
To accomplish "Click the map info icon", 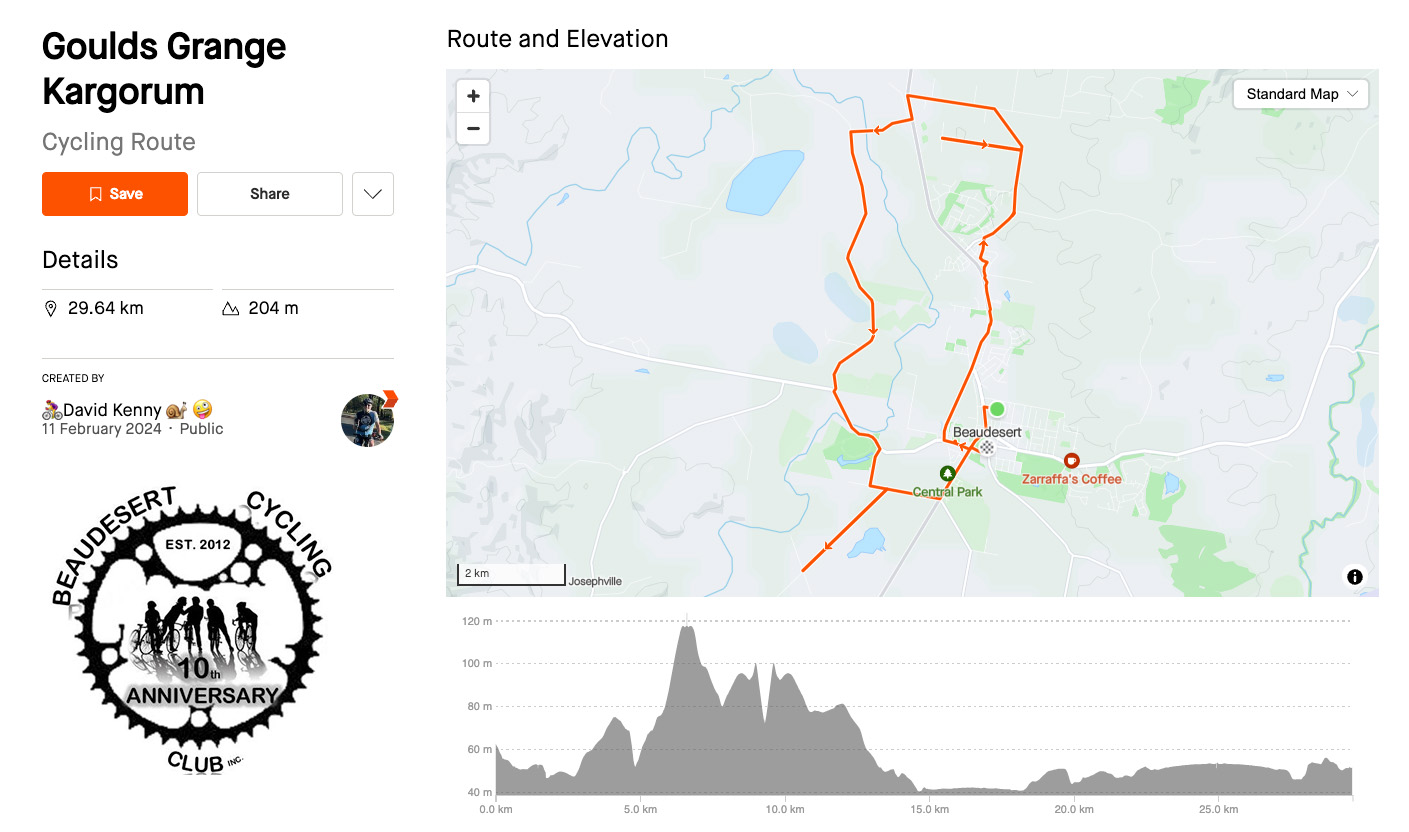I will [x=1355, y=576].
